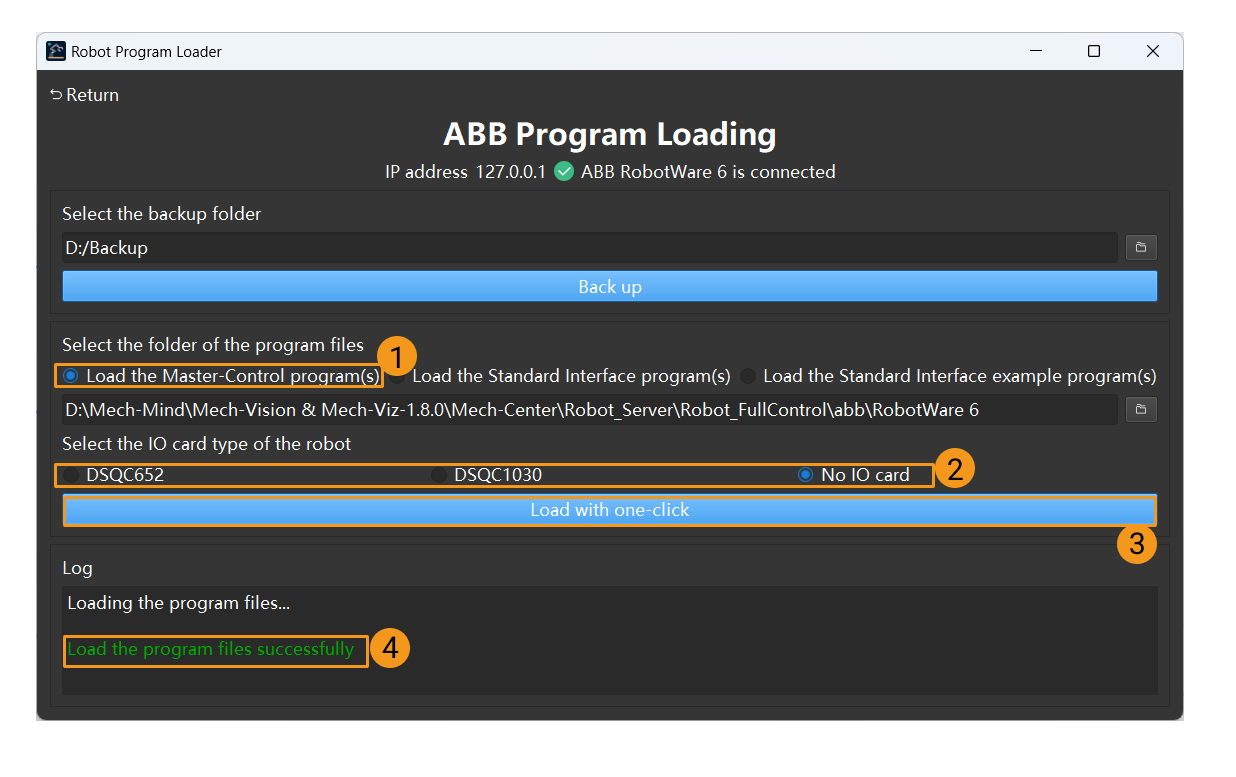
Task: Minimize the Robot Program Loader window
Action: coord(1035,50)
